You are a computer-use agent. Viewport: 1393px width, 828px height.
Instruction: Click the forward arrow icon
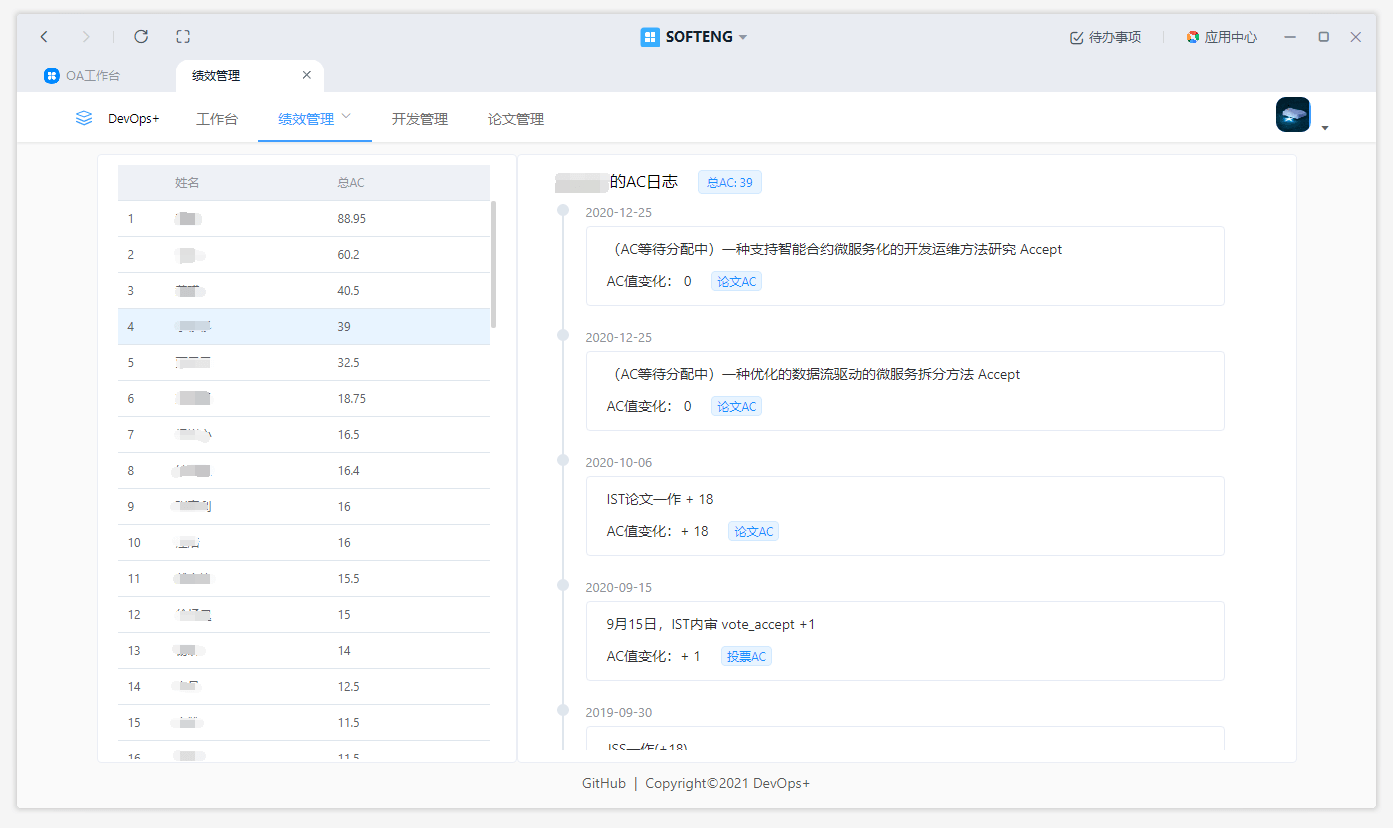click(86, 37)
